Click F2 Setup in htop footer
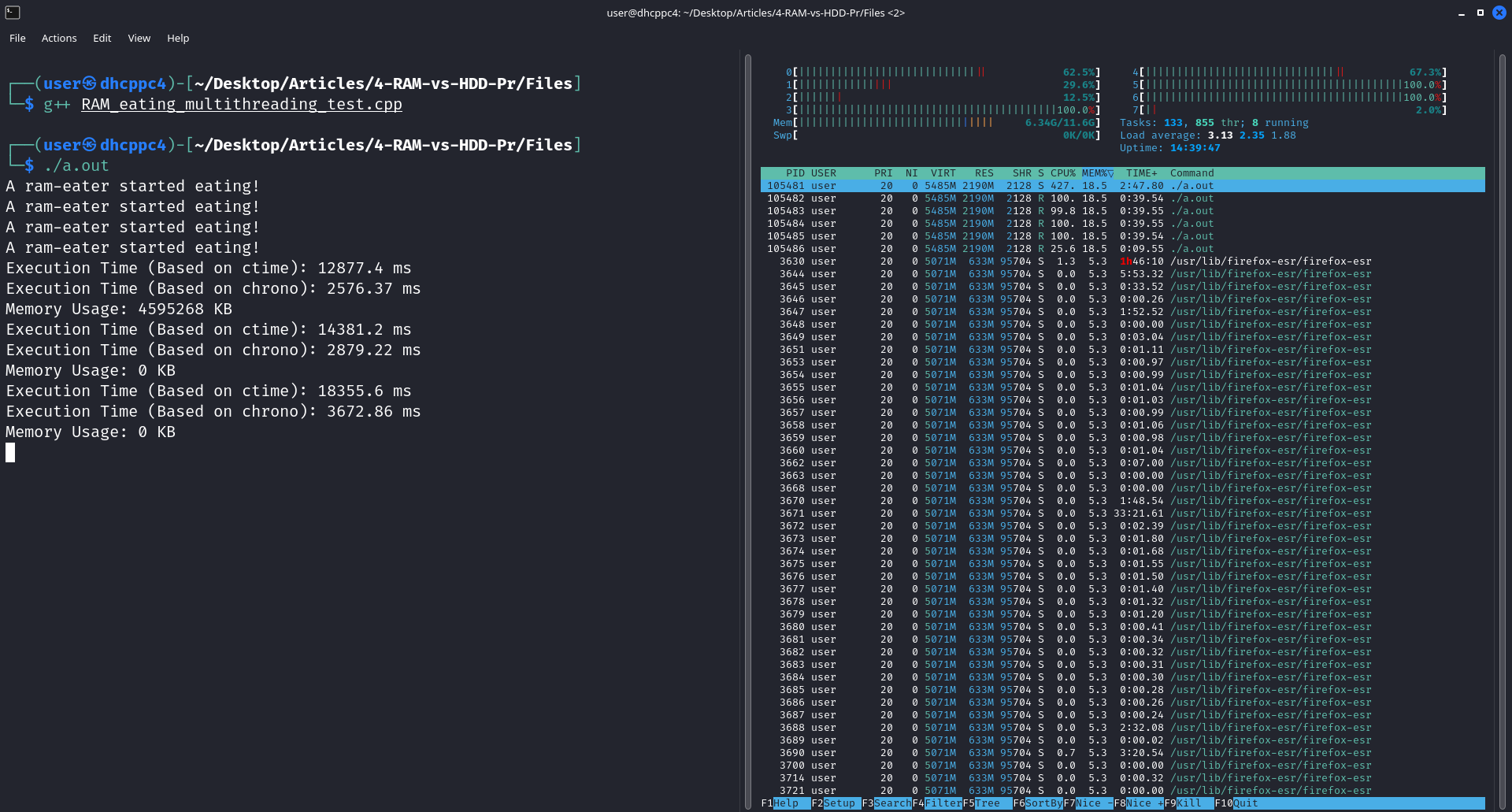This screenshot has width=1512, height=812. pos(836,803)
